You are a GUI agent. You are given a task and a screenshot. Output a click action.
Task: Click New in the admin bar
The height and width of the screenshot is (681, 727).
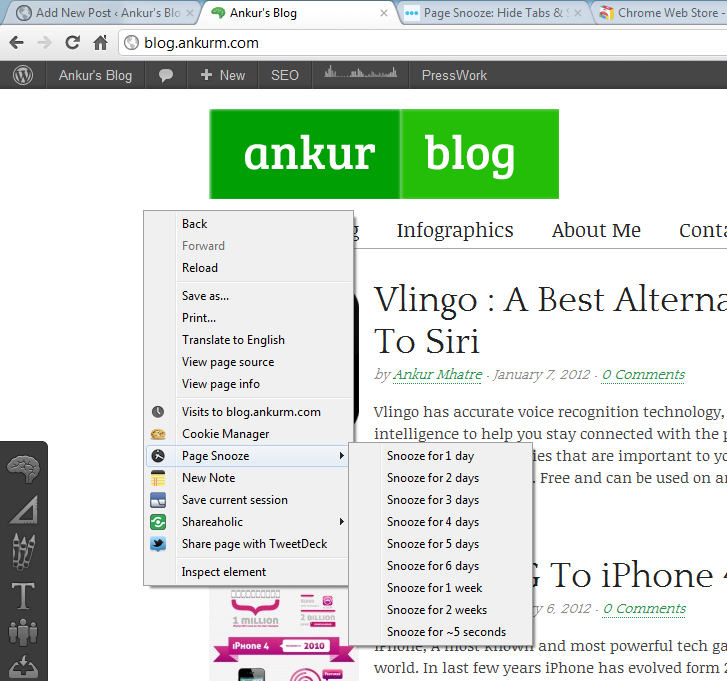[x=223, y=75]
